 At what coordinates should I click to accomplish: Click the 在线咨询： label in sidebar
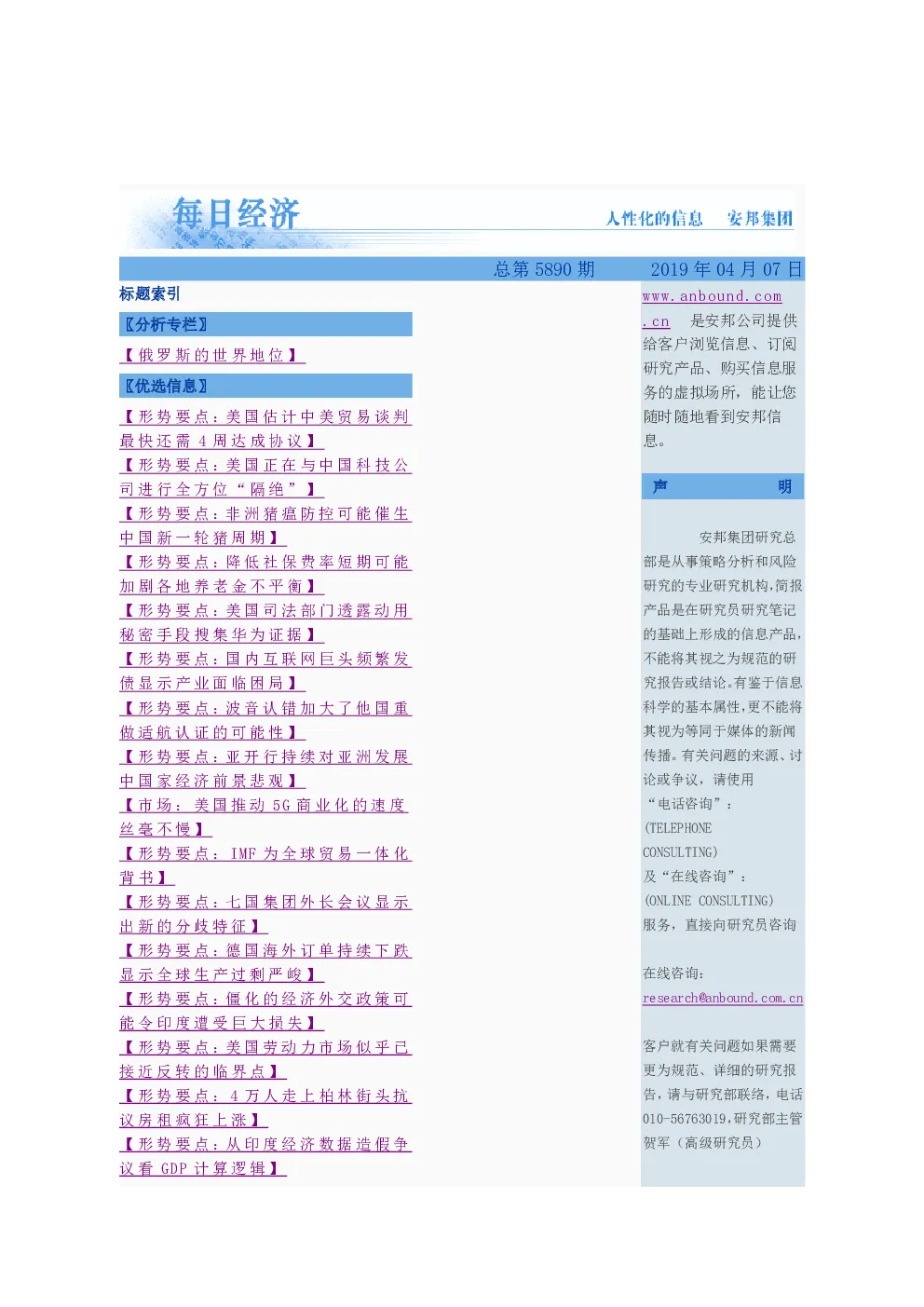click(673, 973)
